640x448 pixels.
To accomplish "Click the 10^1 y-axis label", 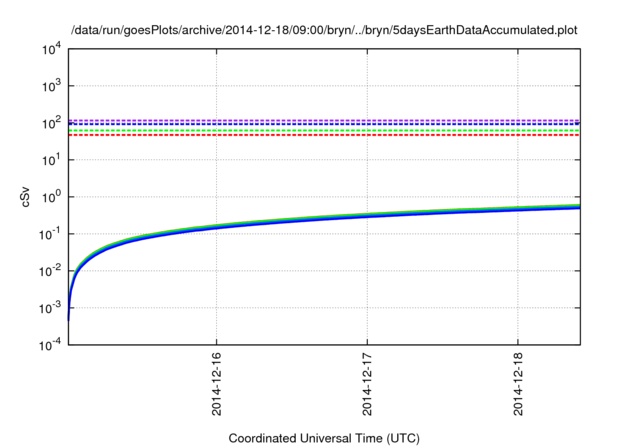I will point(51,160).
